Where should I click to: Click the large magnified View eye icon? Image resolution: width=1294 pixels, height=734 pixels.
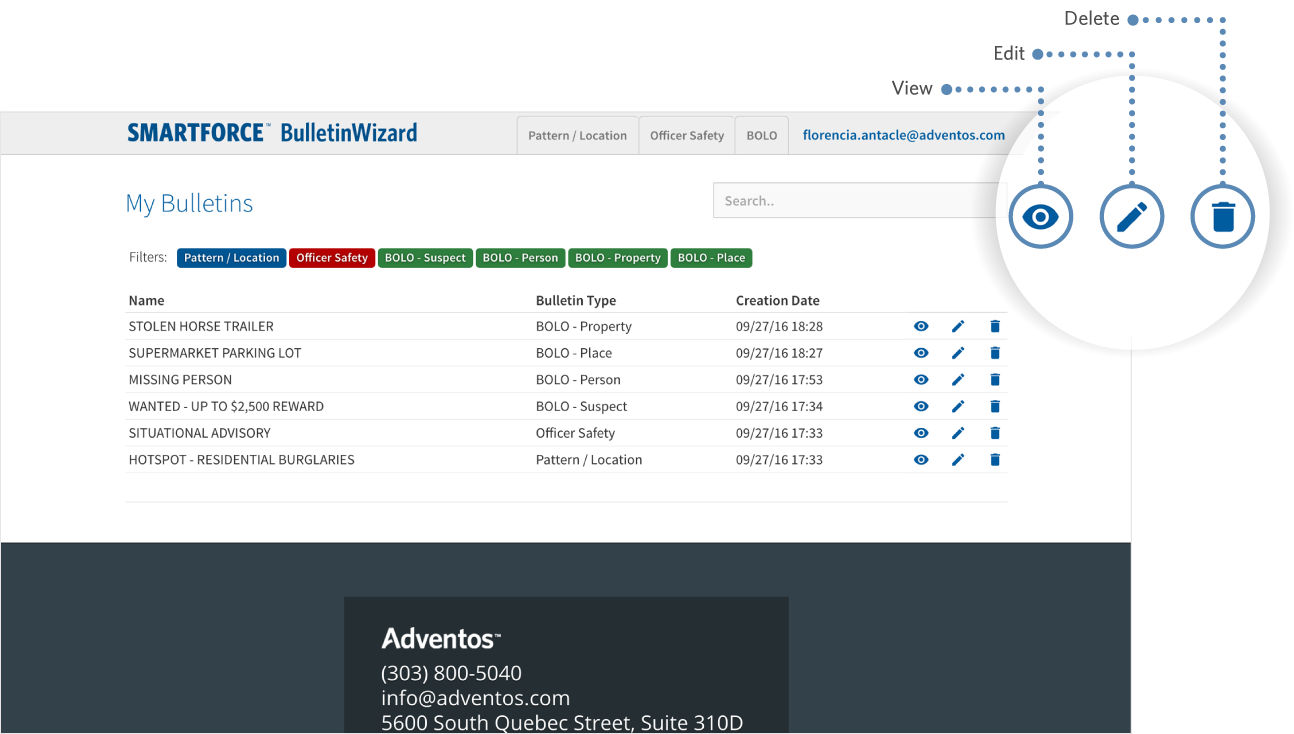click(x=1040, y=216)
